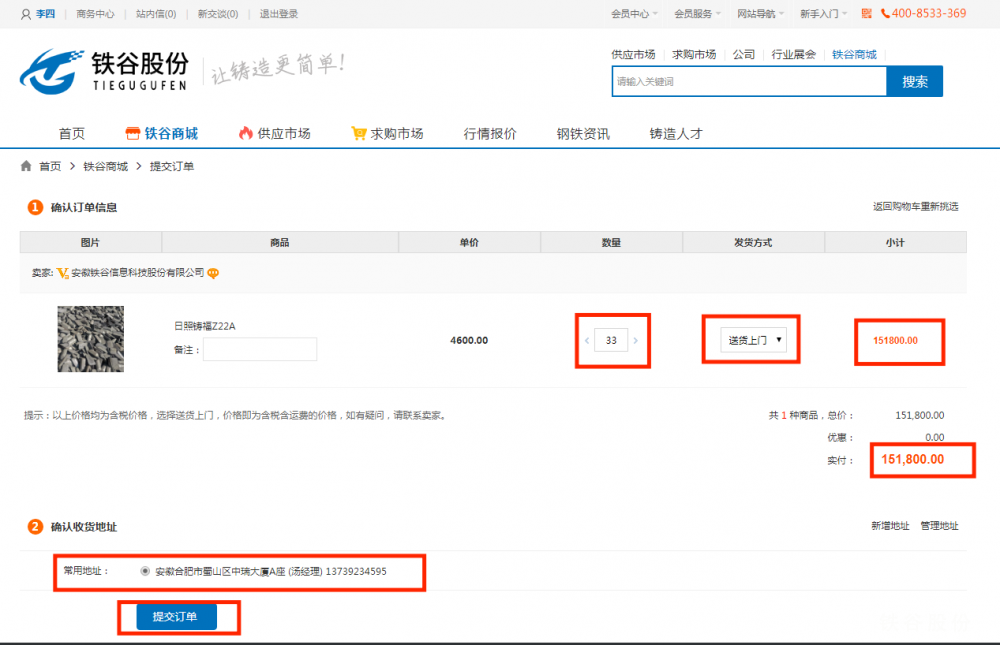This screenshot has height=645, width=1000.
Task: Click the seller's V badge icon
Action: [x=63, y=273]
